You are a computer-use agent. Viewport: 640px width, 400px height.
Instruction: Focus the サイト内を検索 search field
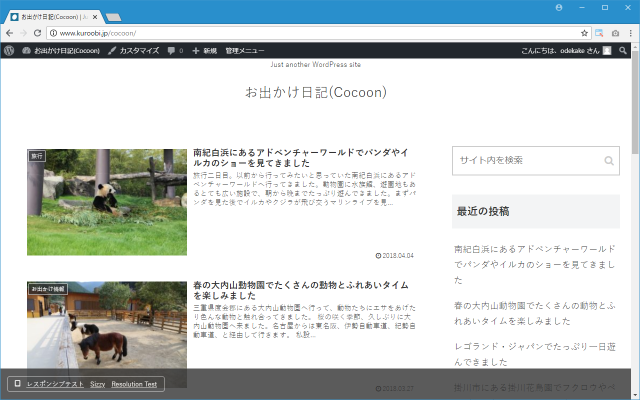pyautogui.click(x=525, y=160)
